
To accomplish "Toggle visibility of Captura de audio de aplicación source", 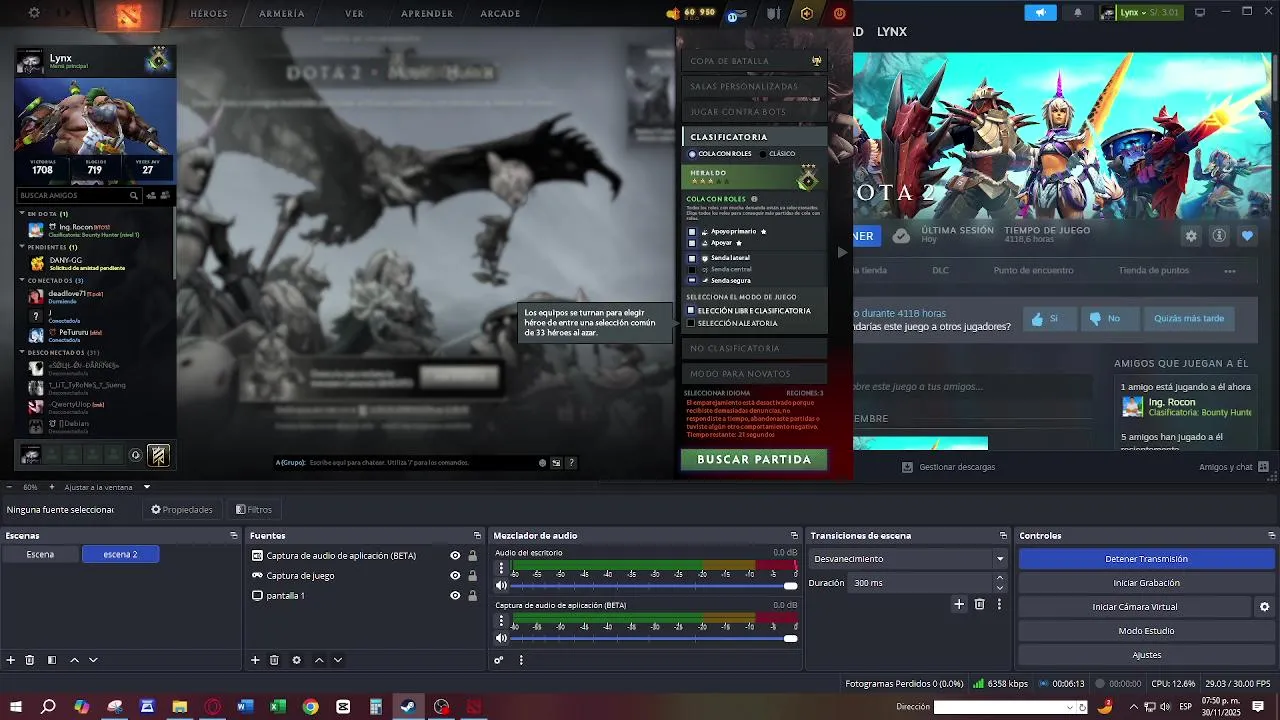I will click(x=455, y=556).
